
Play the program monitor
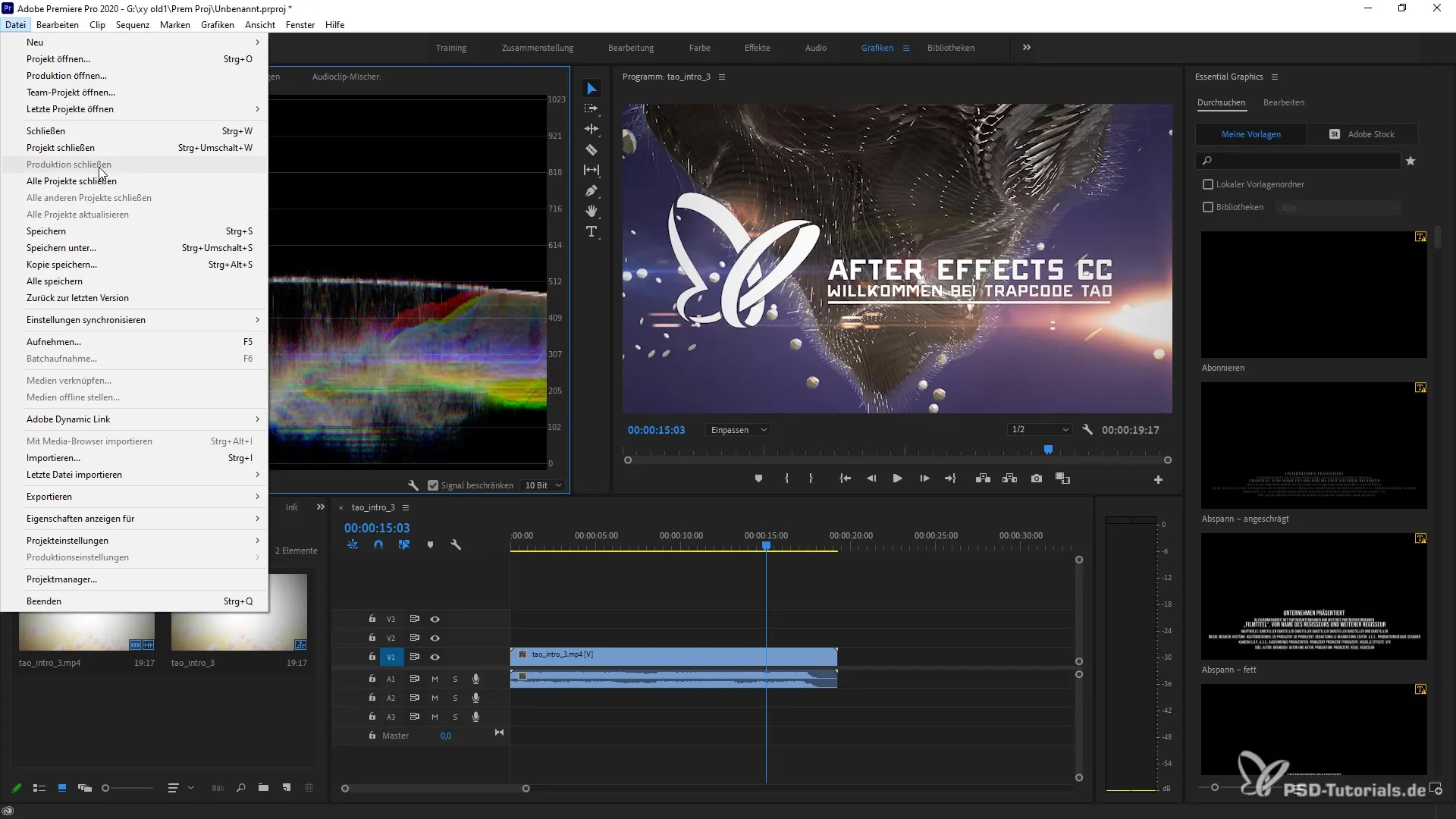(897, 479)
